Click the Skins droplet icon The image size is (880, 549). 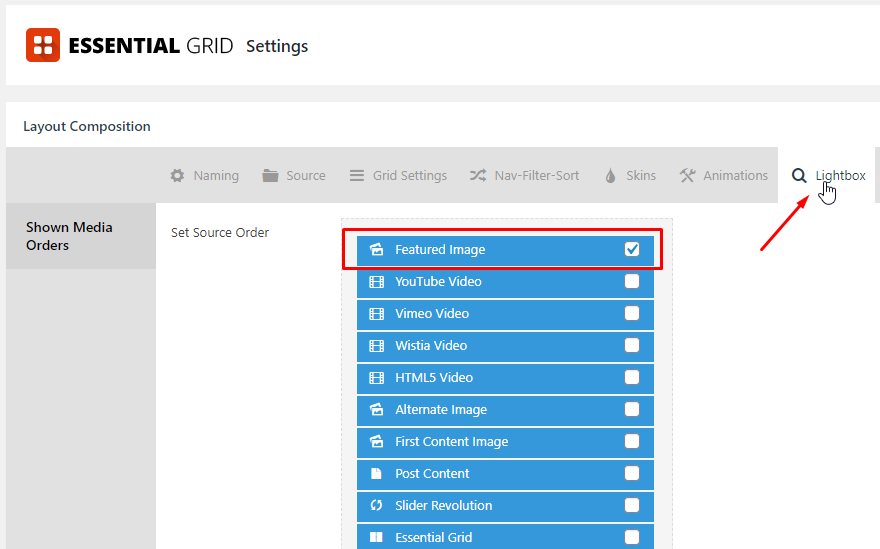[x=611, y=176]
